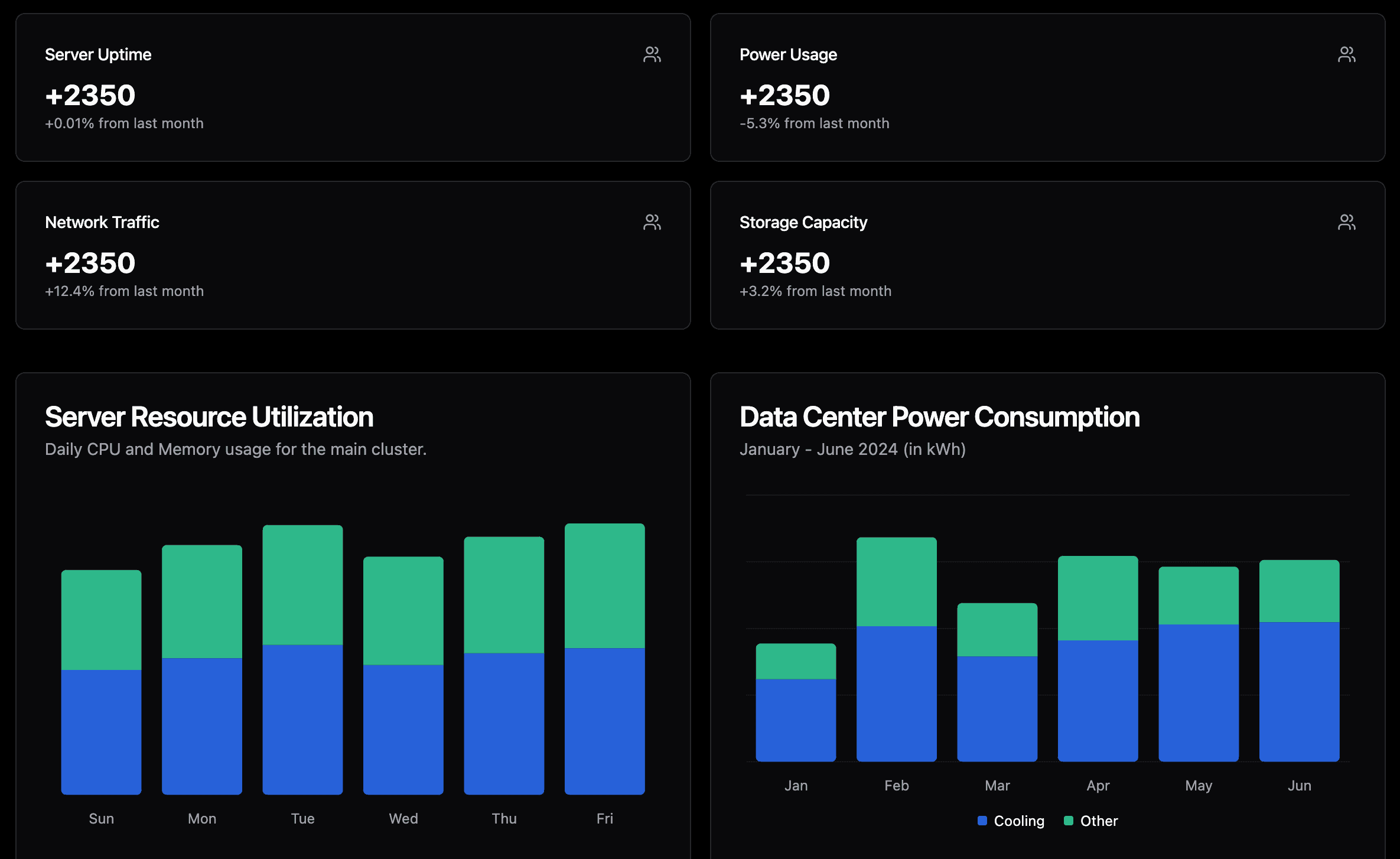This screenshot has width=1400, height=859.
Task: Click the users icon in Storage Capacity card
Action: (1347, 222)
